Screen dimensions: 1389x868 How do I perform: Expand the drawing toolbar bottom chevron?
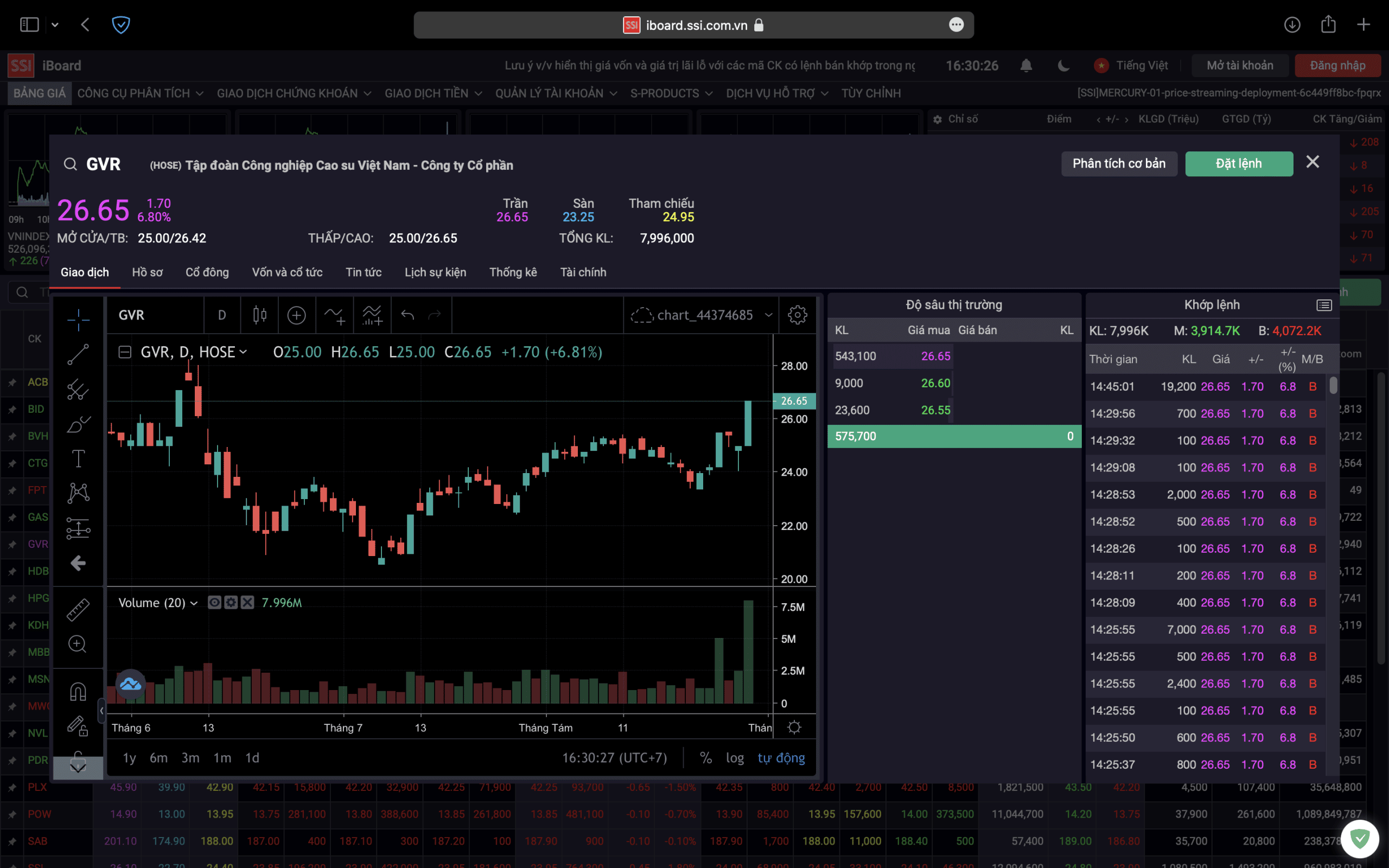tap(78, 768)
